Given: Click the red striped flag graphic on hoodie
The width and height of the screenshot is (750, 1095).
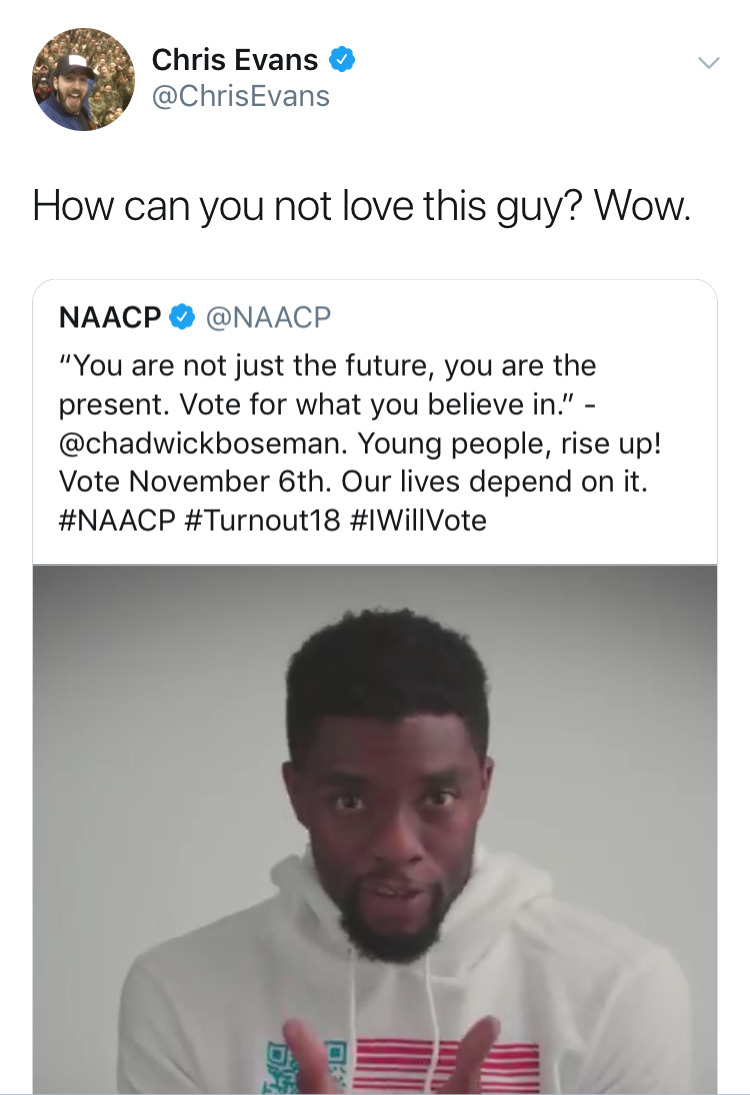Looking at the screenshot, I should [450, 1066].
